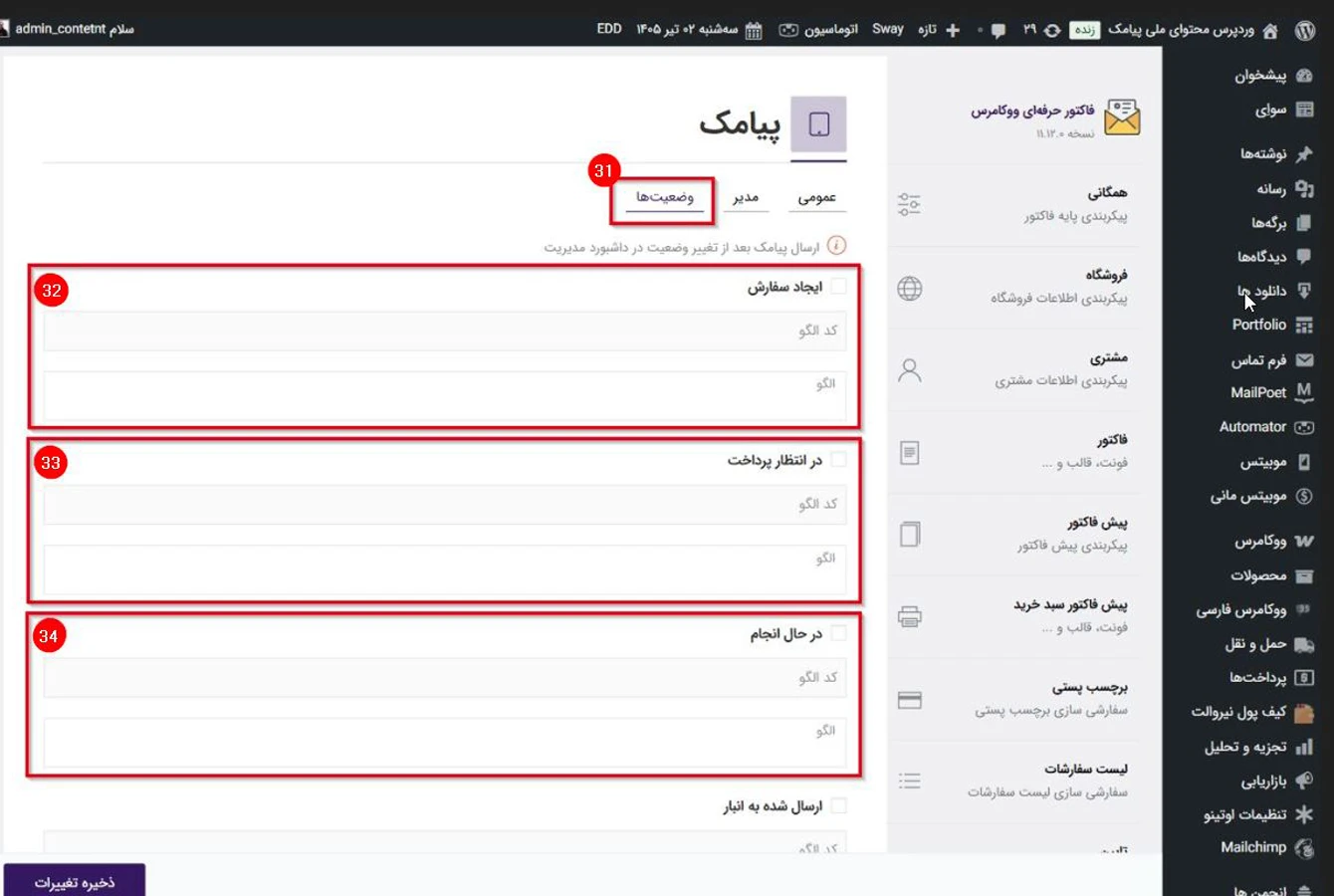
Task: Open updates icon showing ۲۹ in admin bar
Action: coord(1052,31)
